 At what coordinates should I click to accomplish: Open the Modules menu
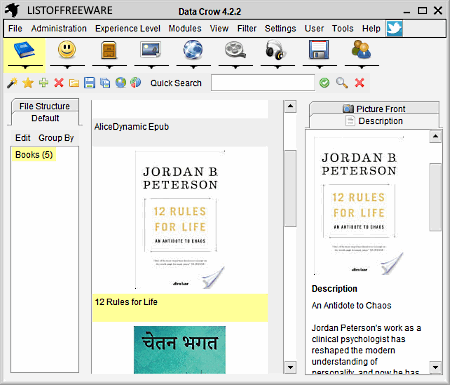point(185,29)
